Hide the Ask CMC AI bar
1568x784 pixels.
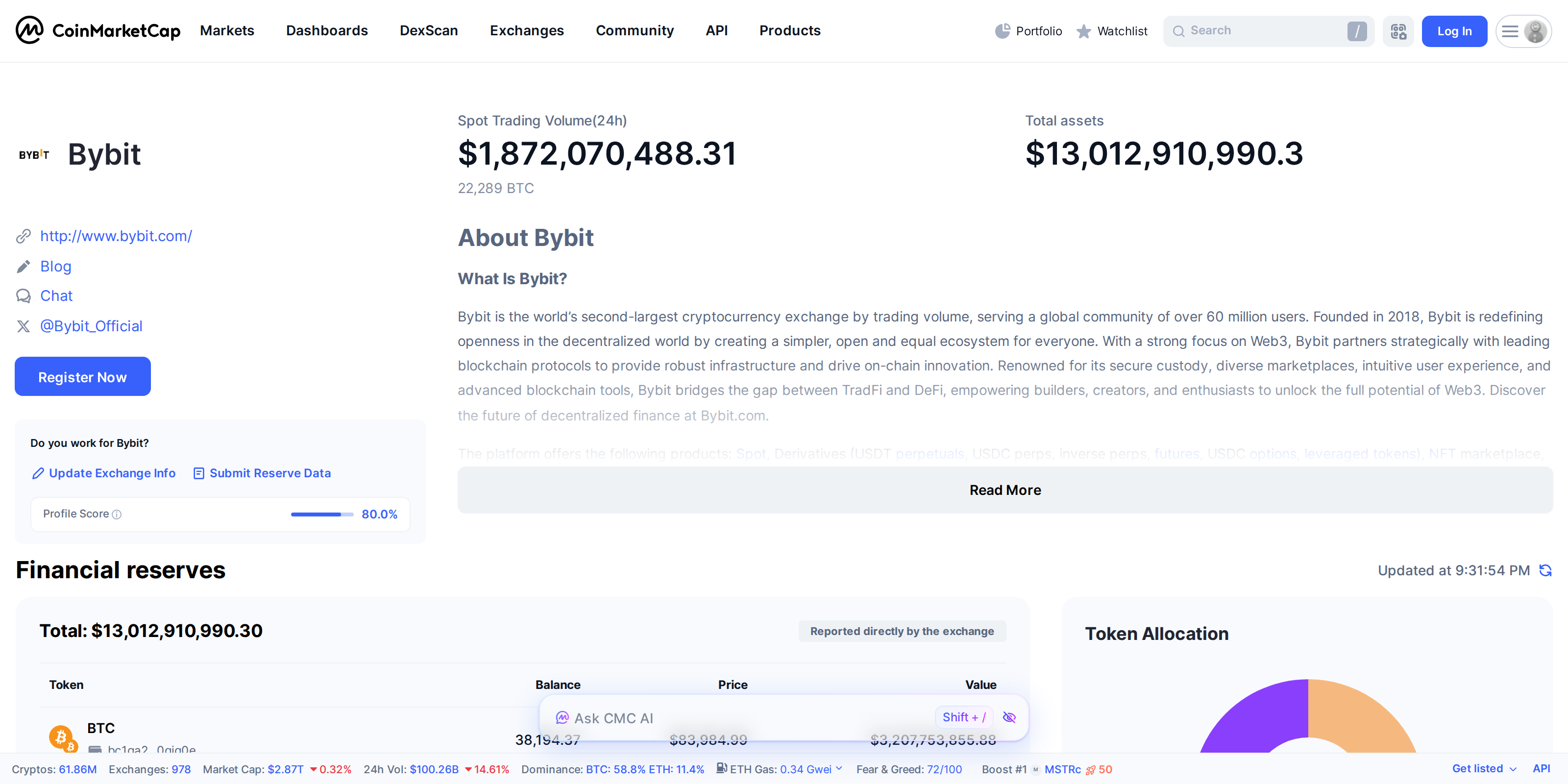(x=1008, y=718)
